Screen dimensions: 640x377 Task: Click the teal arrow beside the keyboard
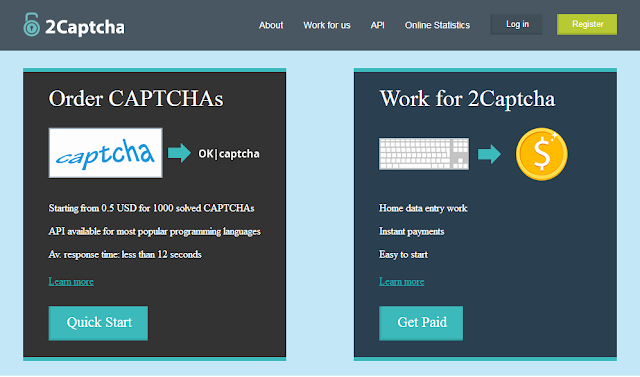coord(489,154)
